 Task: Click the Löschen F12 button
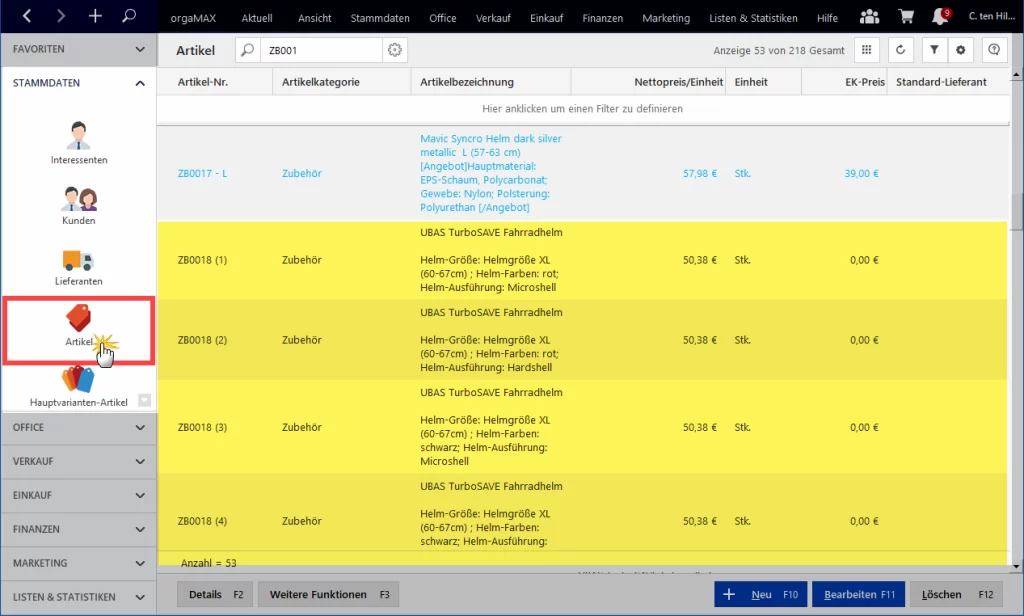[x=957, y=594]
